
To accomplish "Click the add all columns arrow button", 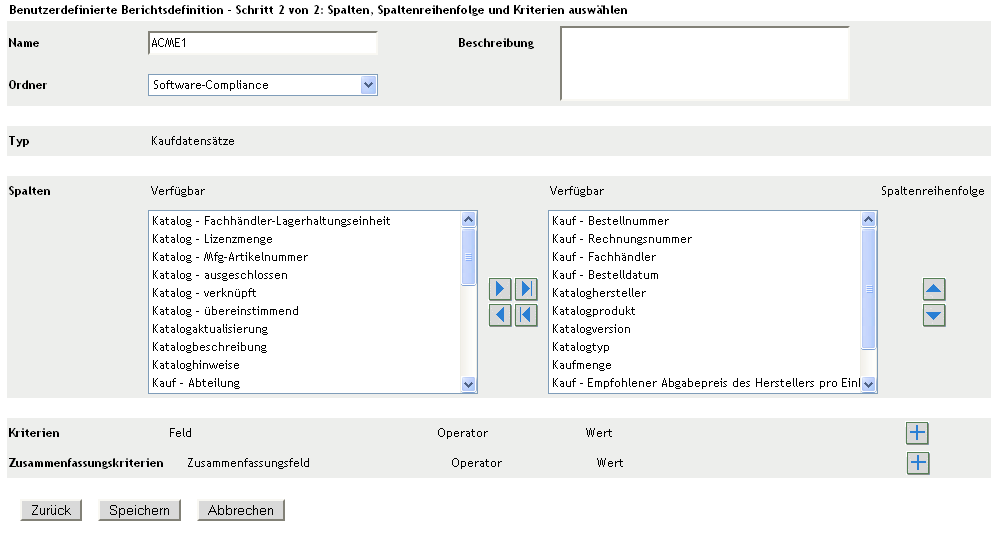I will tap(527, 290).
